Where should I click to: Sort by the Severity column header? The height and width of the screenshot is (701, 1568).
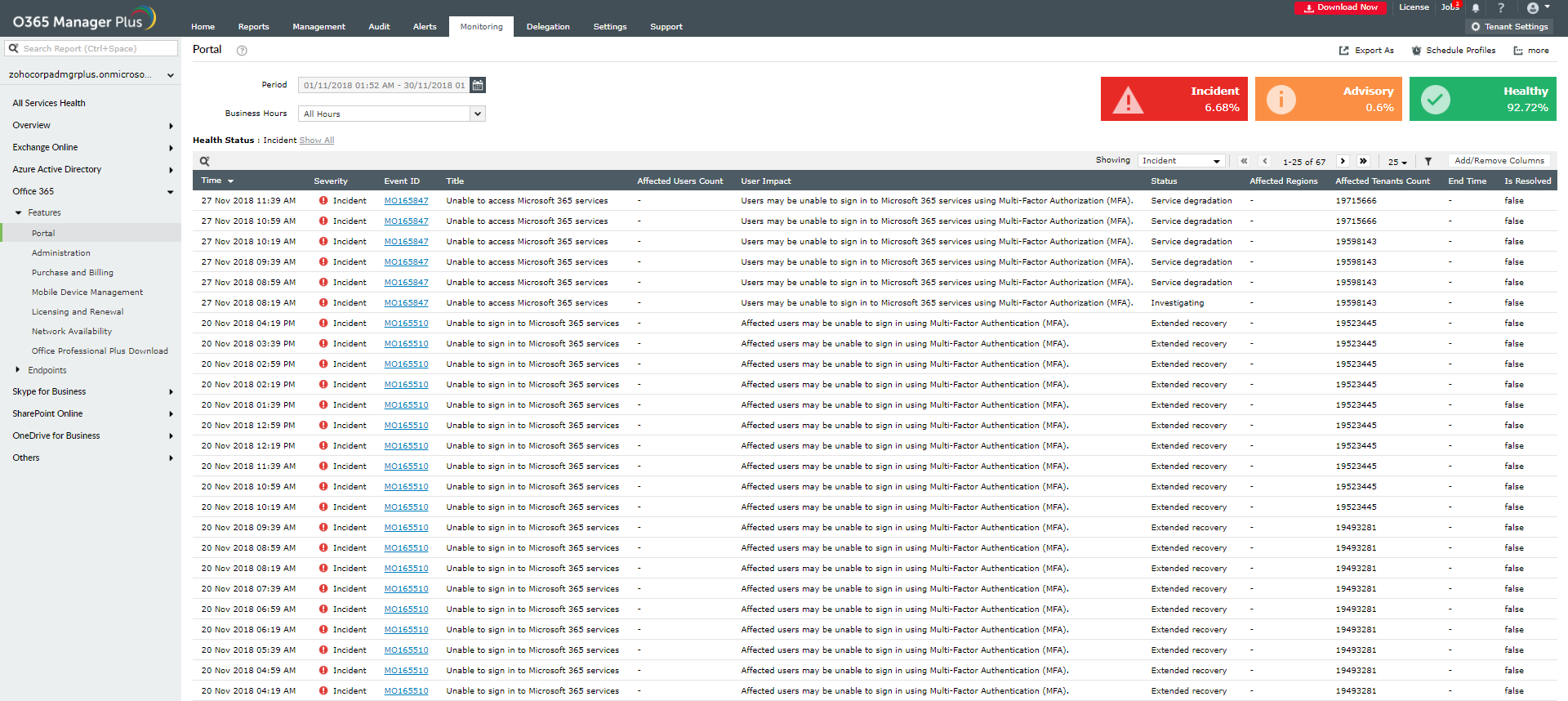click(331, 181)
